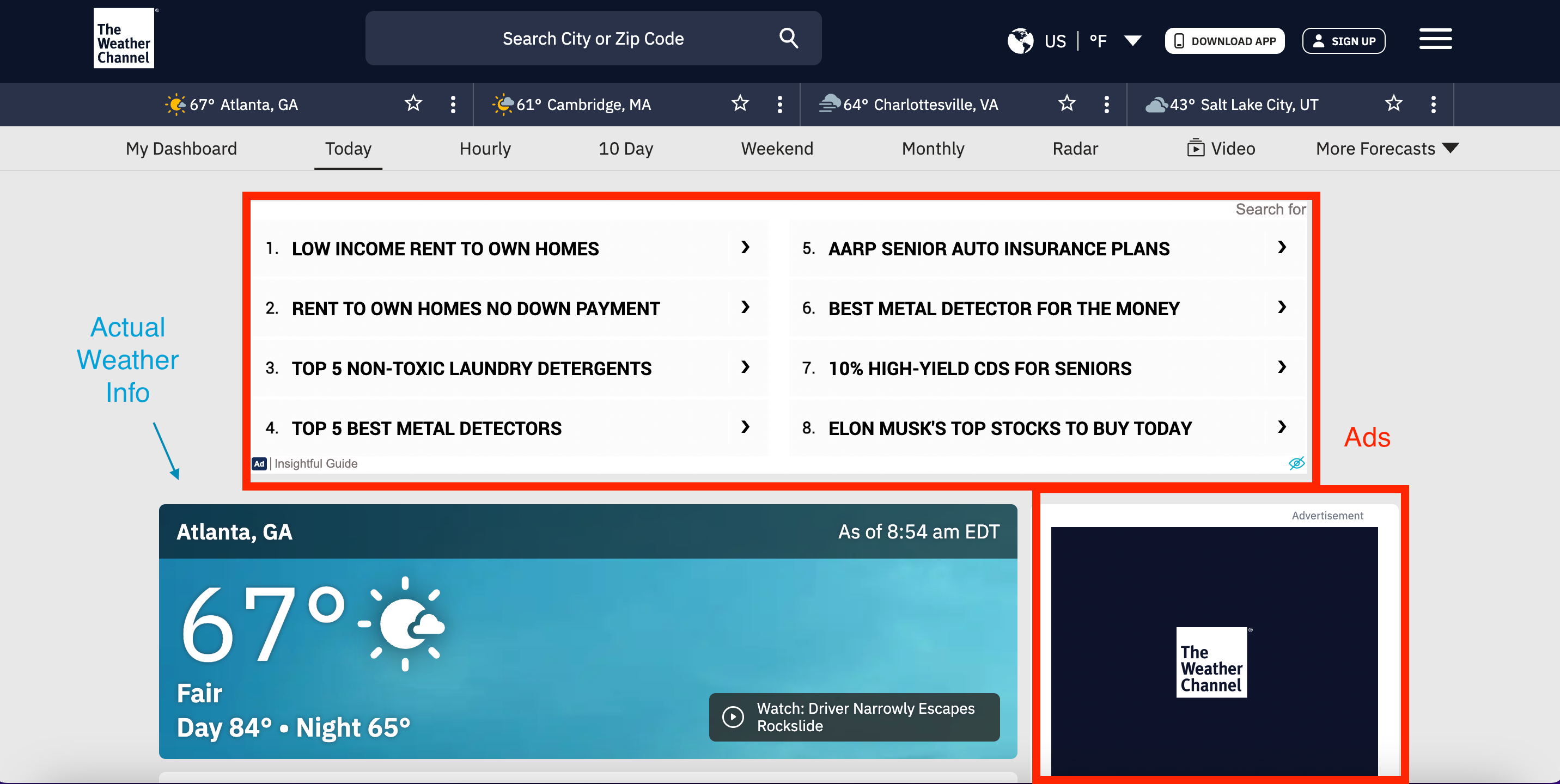Click the Ad badge next to Insightful Guide
Image resolution: width=1560 pixels, height=784 pixels.
pos(259,463)
